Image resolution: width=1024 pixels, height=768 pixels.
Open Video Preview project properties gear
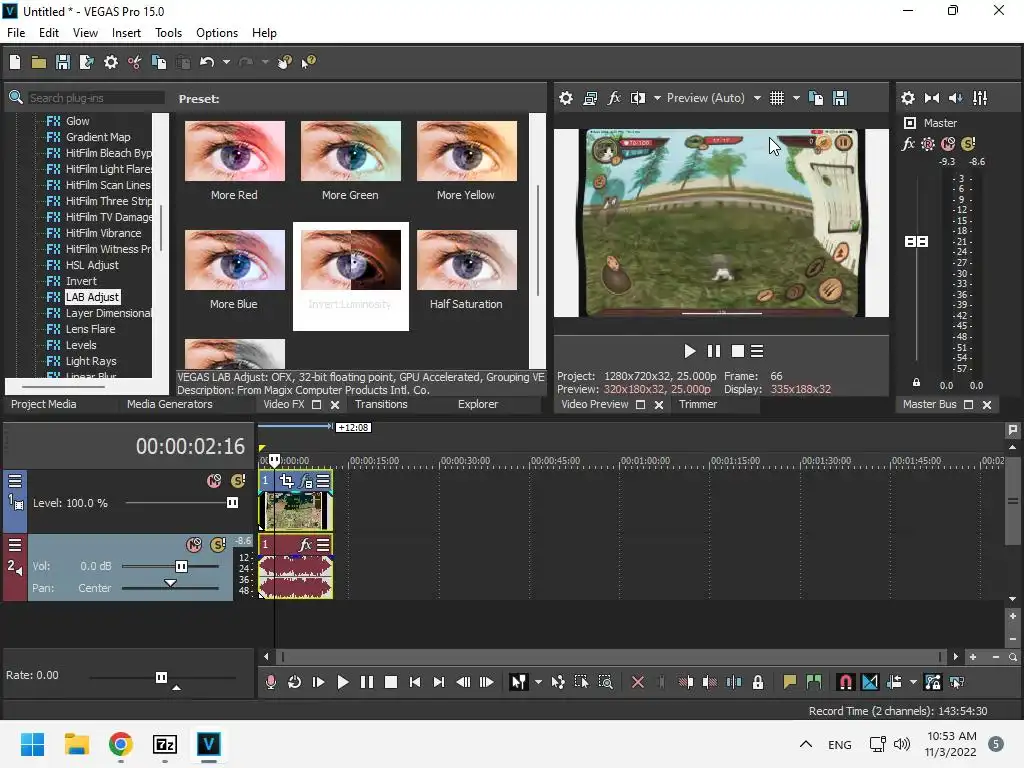566,98
